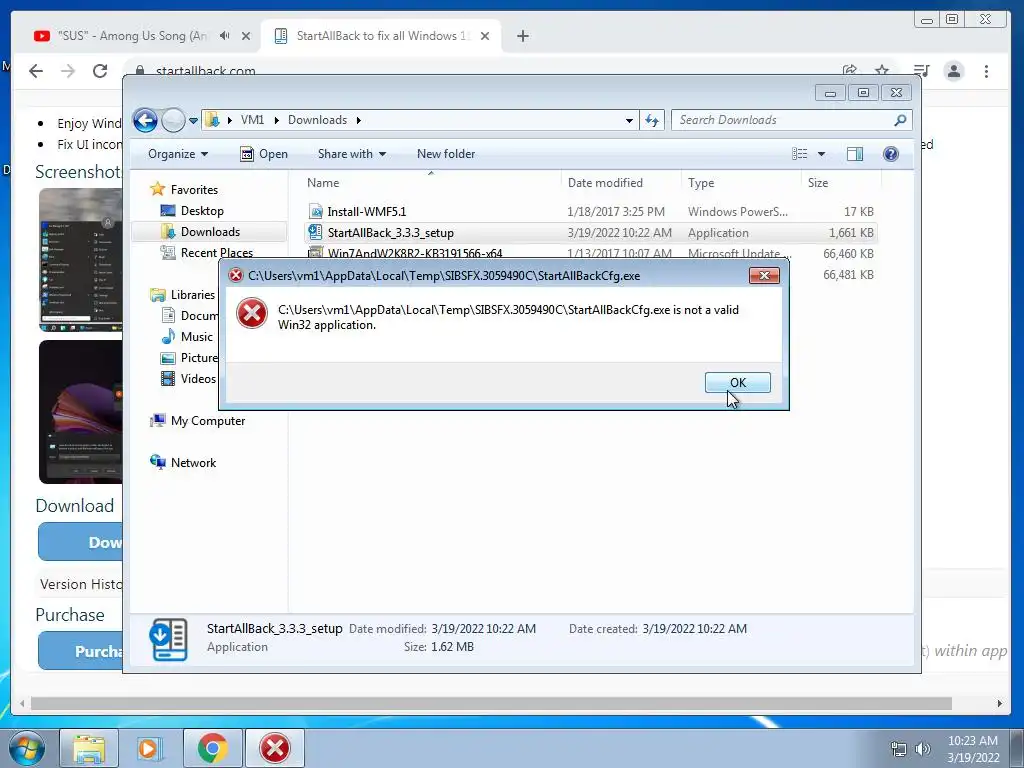Image resolution: width=1024 pixels, height=768 pixels.
Task: Close the StartAllBack browser tab
Action: pos(485,36)
